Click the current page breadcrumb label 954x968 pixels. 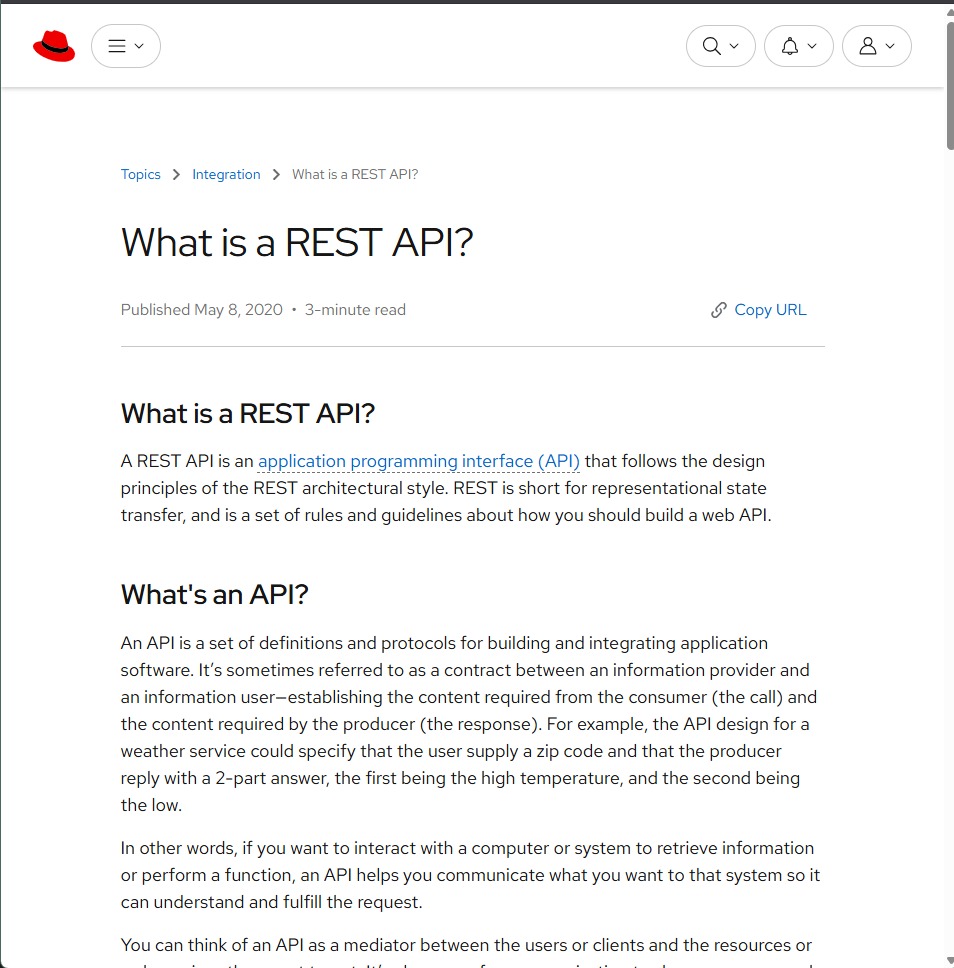354,174
